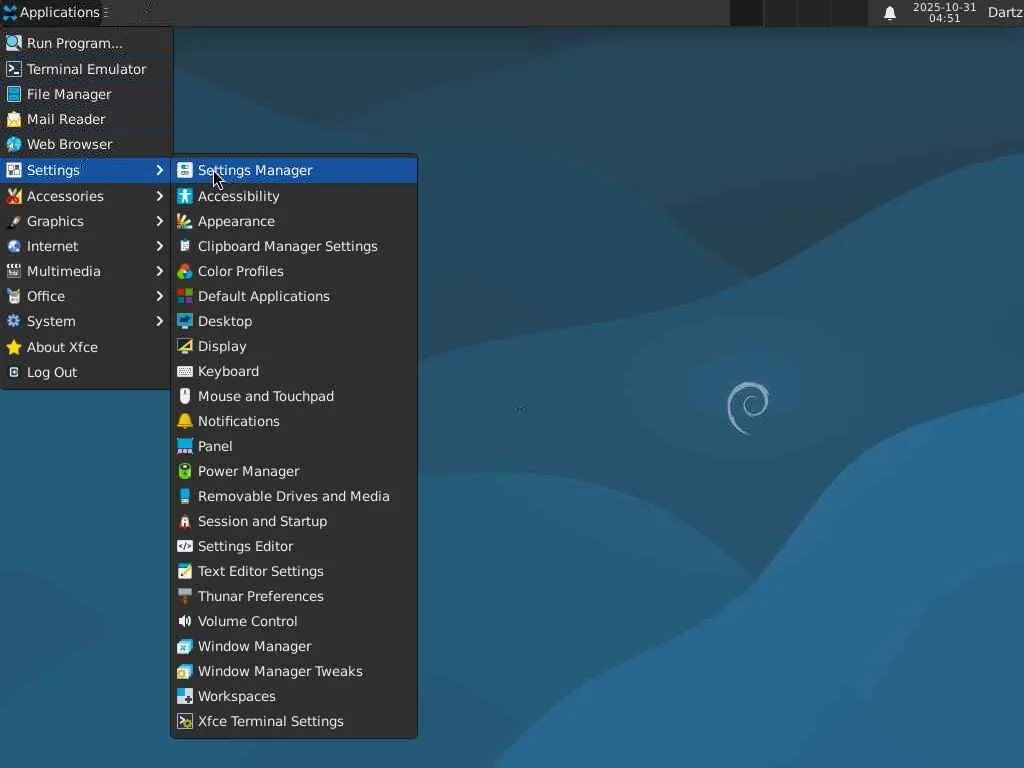Click the Accessibility icon in Settings submenu
Viewport: 1024px width, 768px height.
185,196
